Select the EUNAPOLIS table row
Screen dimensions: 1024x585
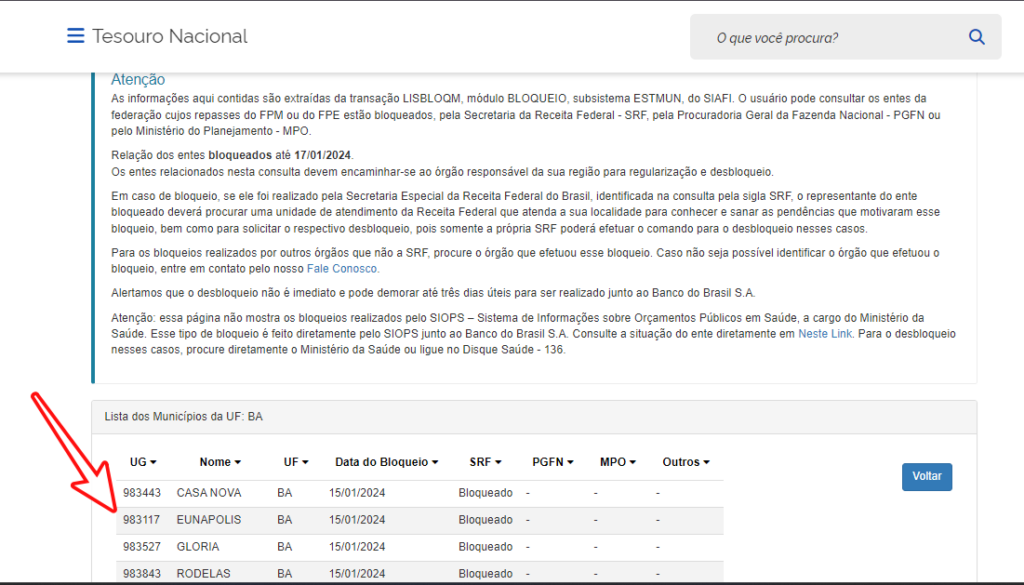pos(420,520)
